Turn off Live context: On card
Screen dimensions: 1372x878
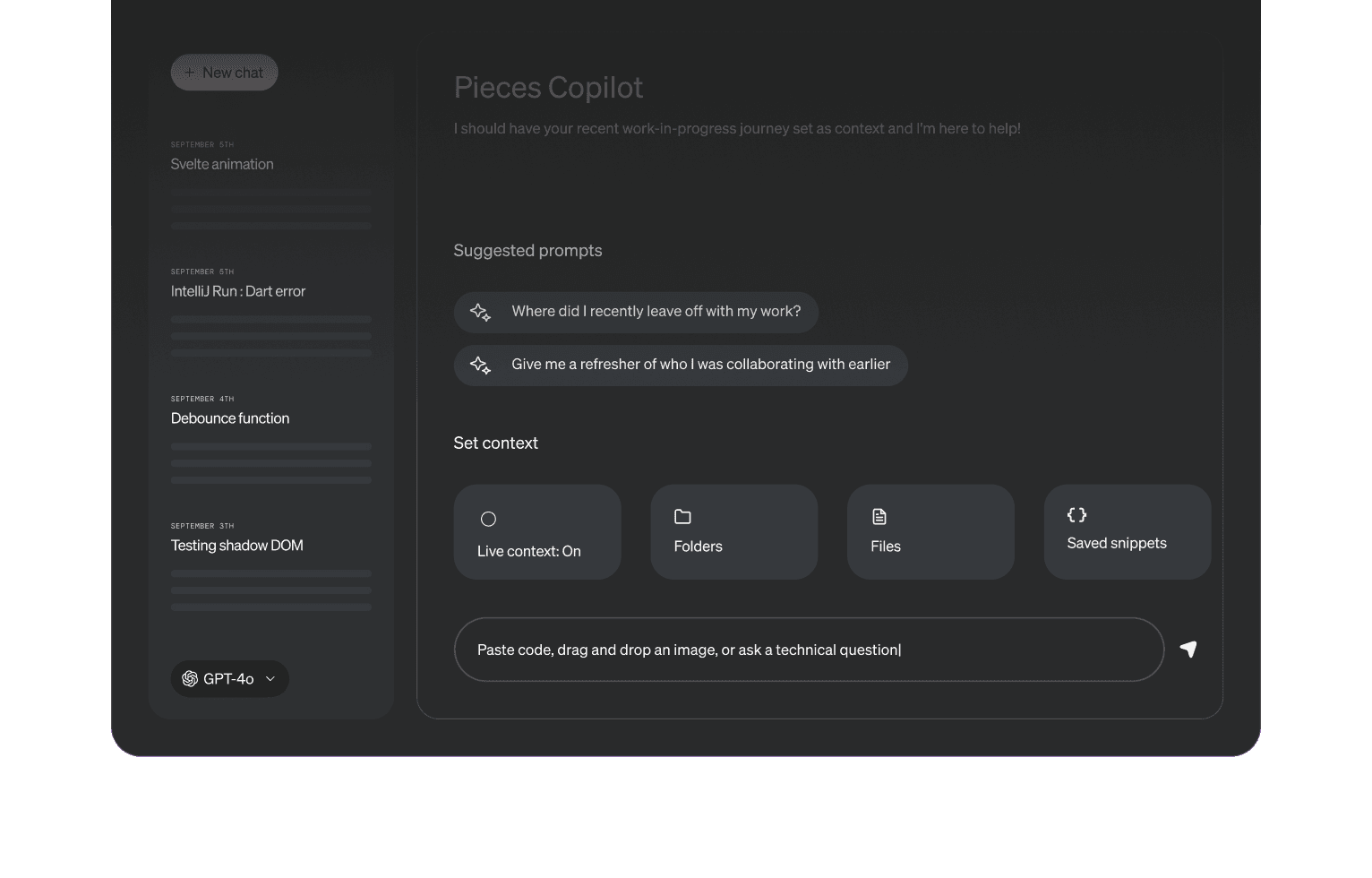(537, 532)
